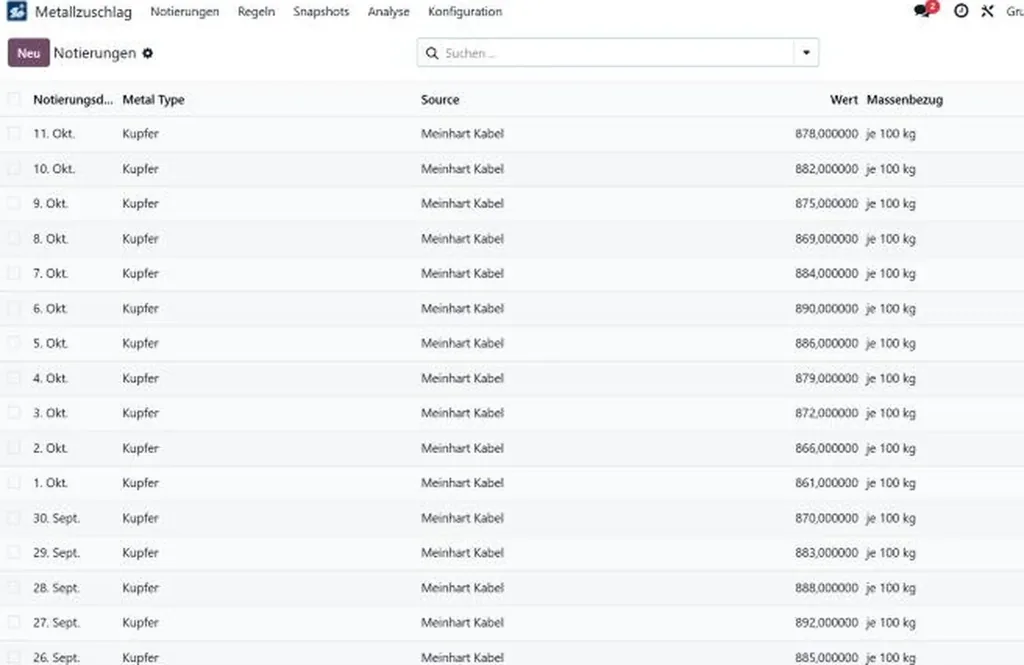The image size is (1024, 665).
Task: Open the Snapshots menu item
Action: [x=321, y=11]
